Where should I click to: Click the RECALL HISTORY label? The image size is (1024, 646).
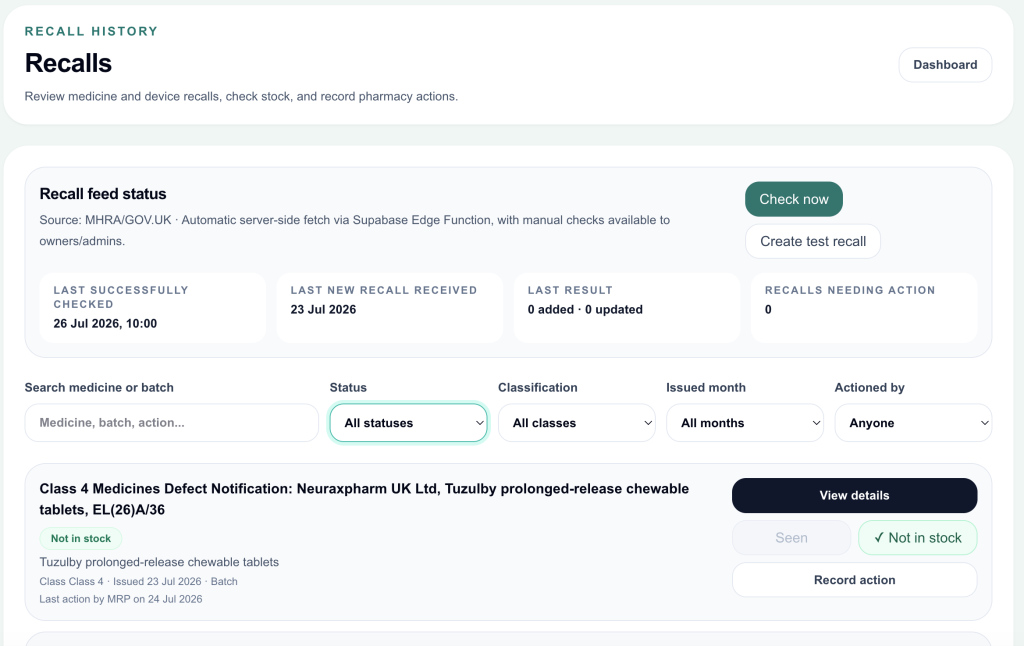pyautogui.click(x=91, y=31)
